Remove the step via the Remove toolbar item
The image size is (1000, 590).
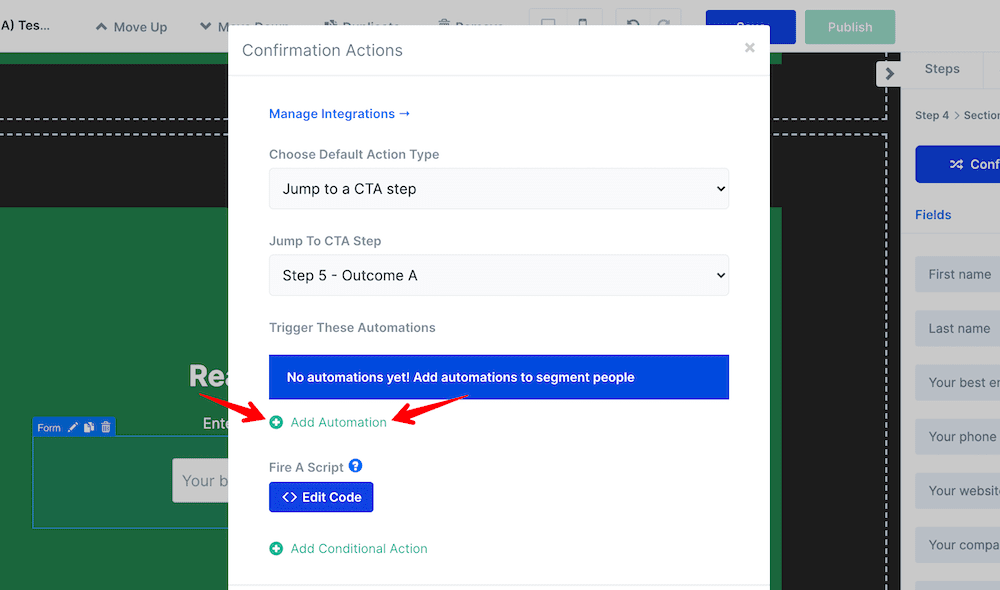coord(468,27)
